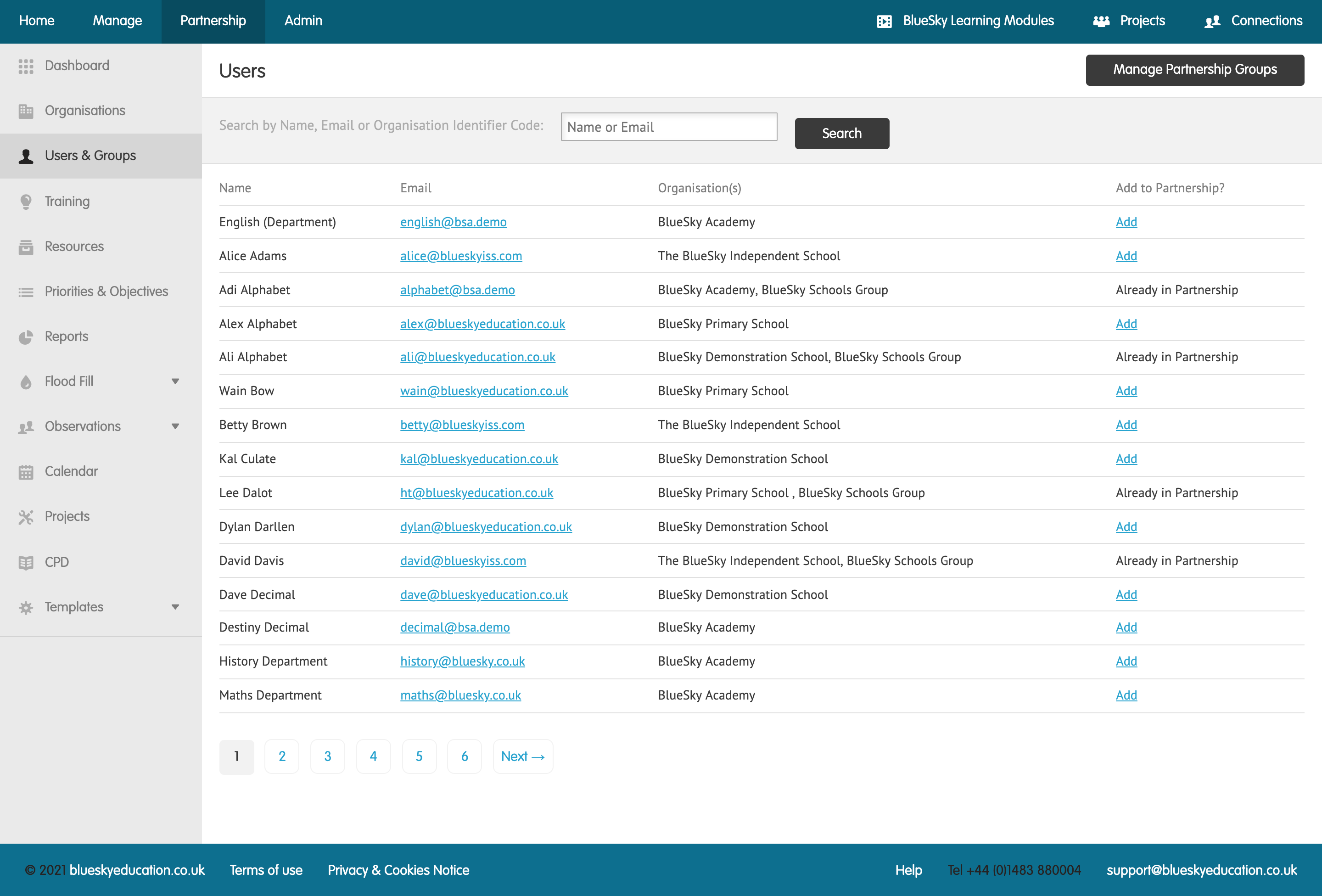Viewport: 1322px width, 896px height.
Task: Go to page 5 of users
Action: pyautogui.click(x=419, y=756)
